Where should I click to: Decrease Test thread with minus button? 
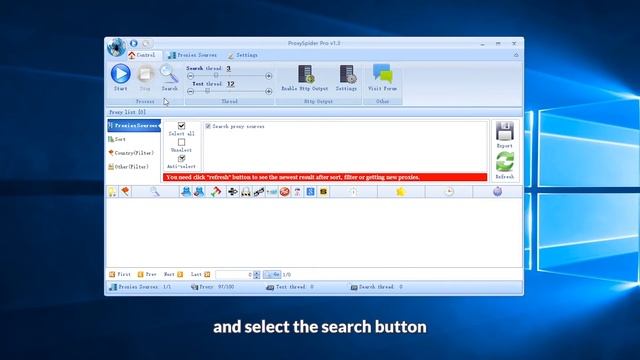(x=190, y=91)
